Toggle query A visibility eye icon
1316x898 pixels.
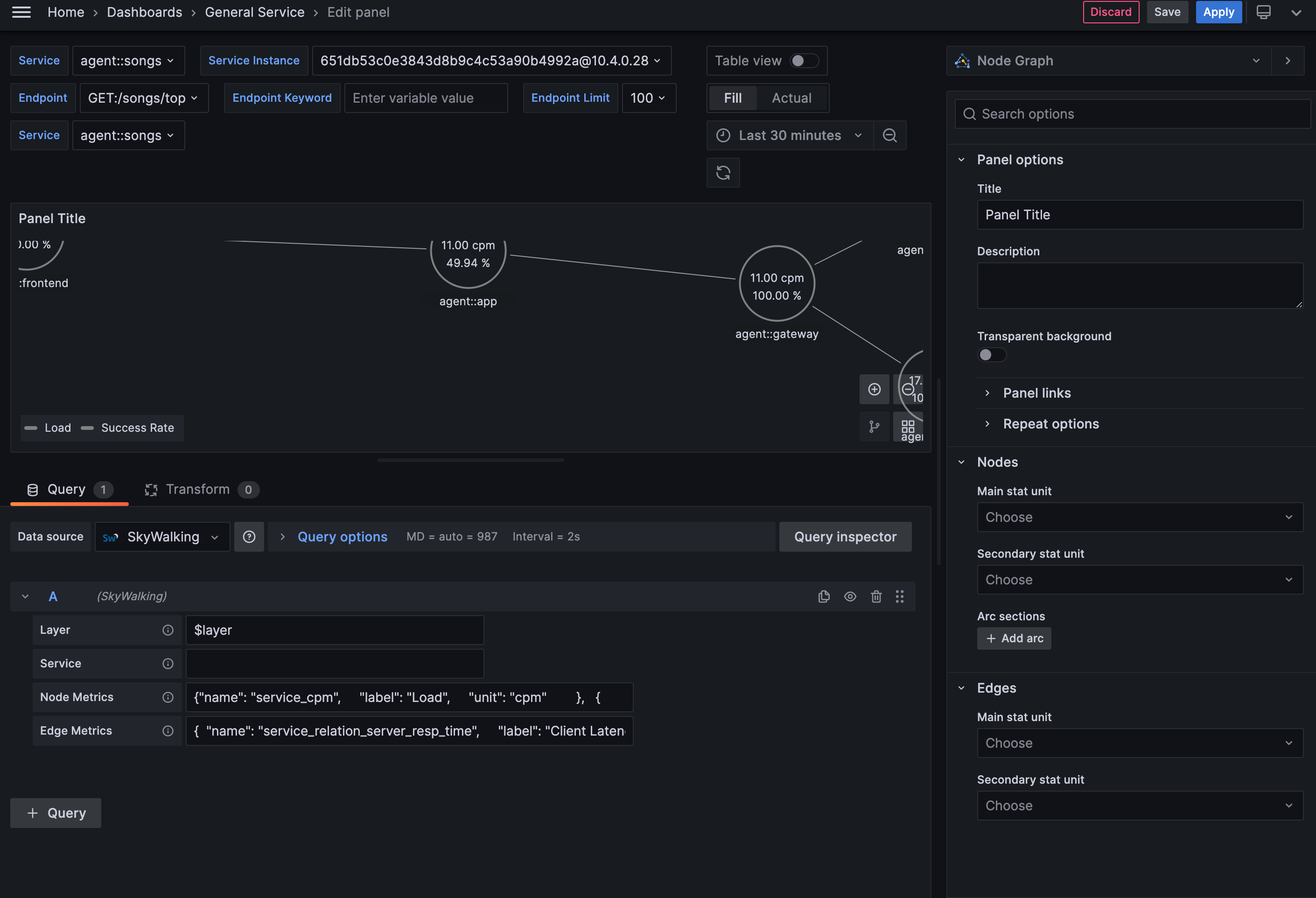tap(850, 596)
